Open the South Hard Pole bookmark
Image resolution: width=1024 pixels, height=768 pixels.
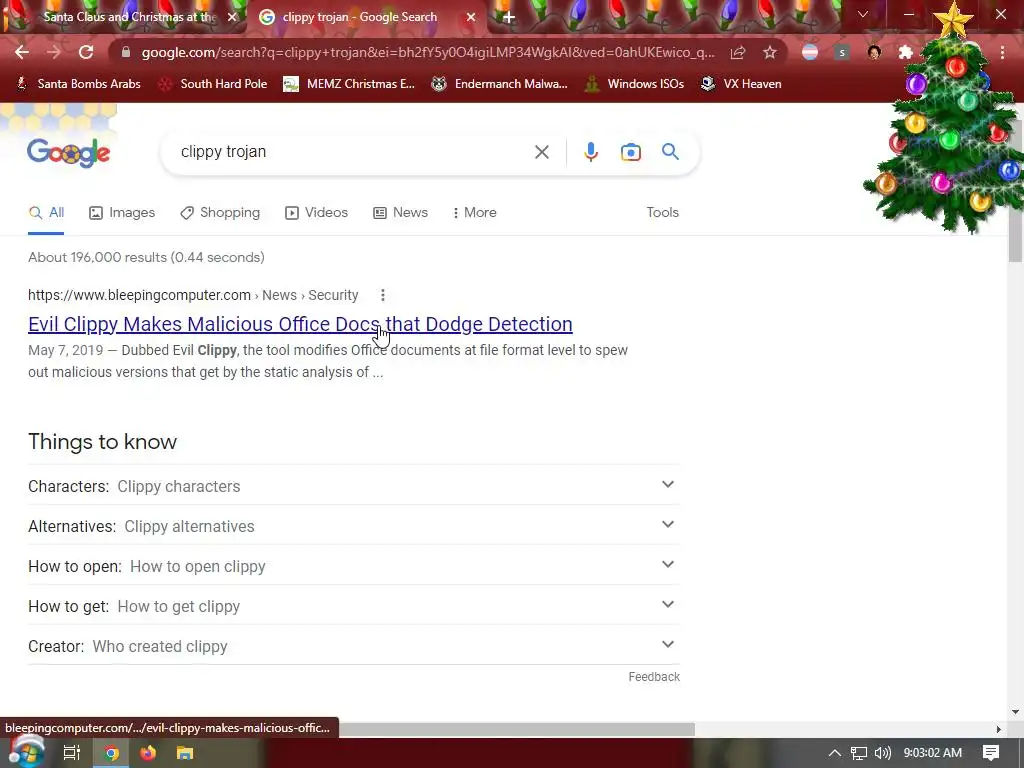[213, 84]
